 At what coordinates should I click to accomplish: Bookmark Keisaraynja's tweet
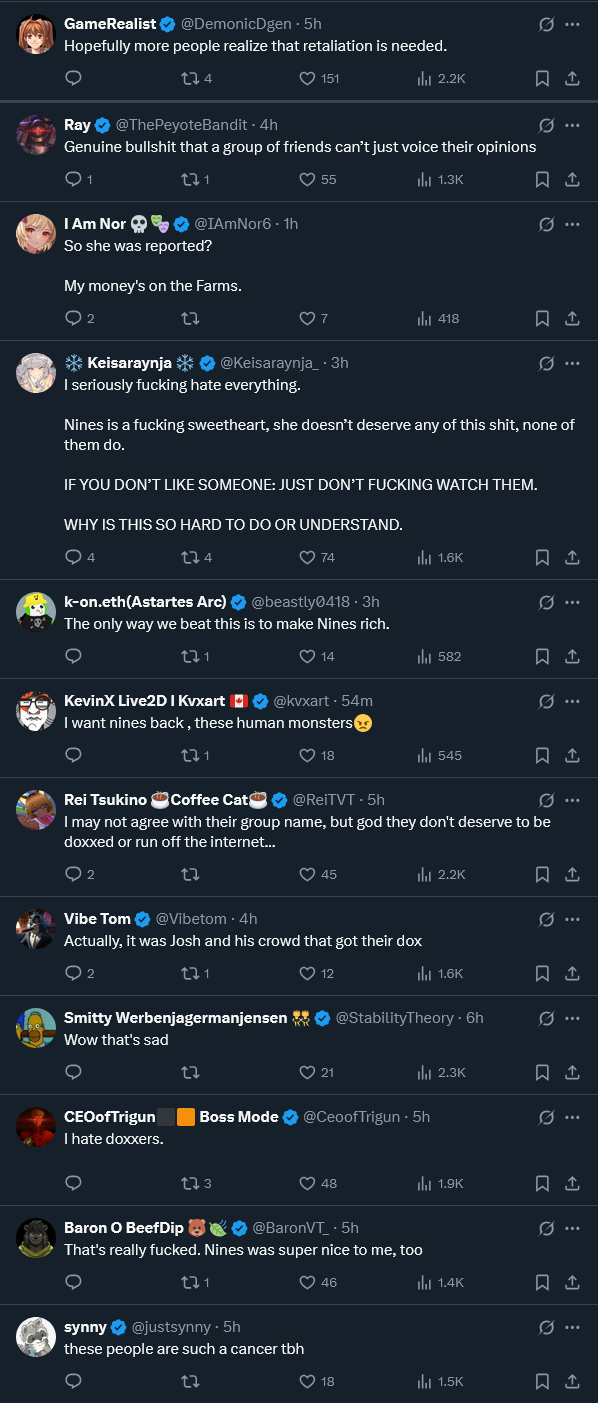click(542, 557)
